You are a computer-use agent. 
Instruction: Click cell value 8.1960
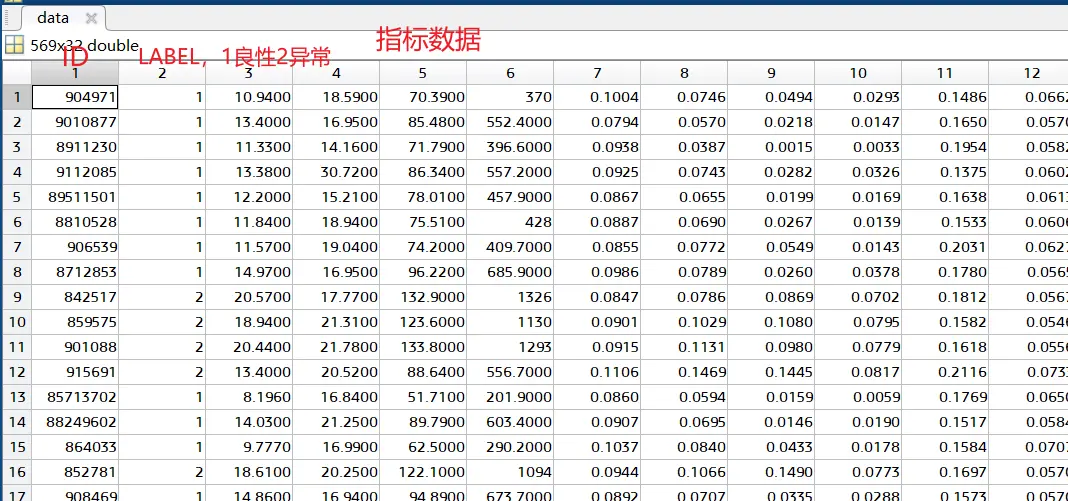[249, 397]
